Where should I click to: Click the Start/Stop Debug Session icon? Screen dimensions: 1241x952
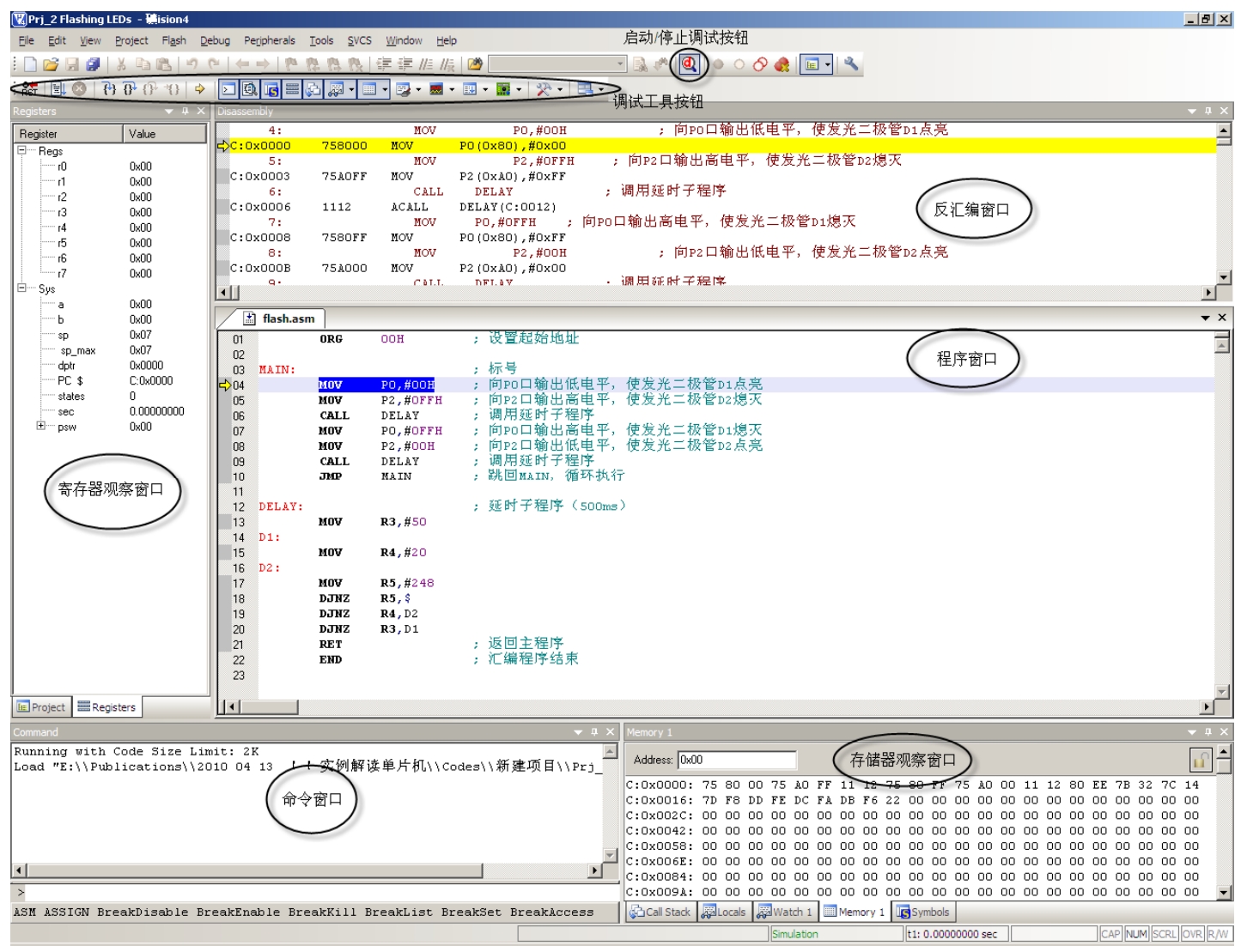pyautogui.click(x=689, y=64)
